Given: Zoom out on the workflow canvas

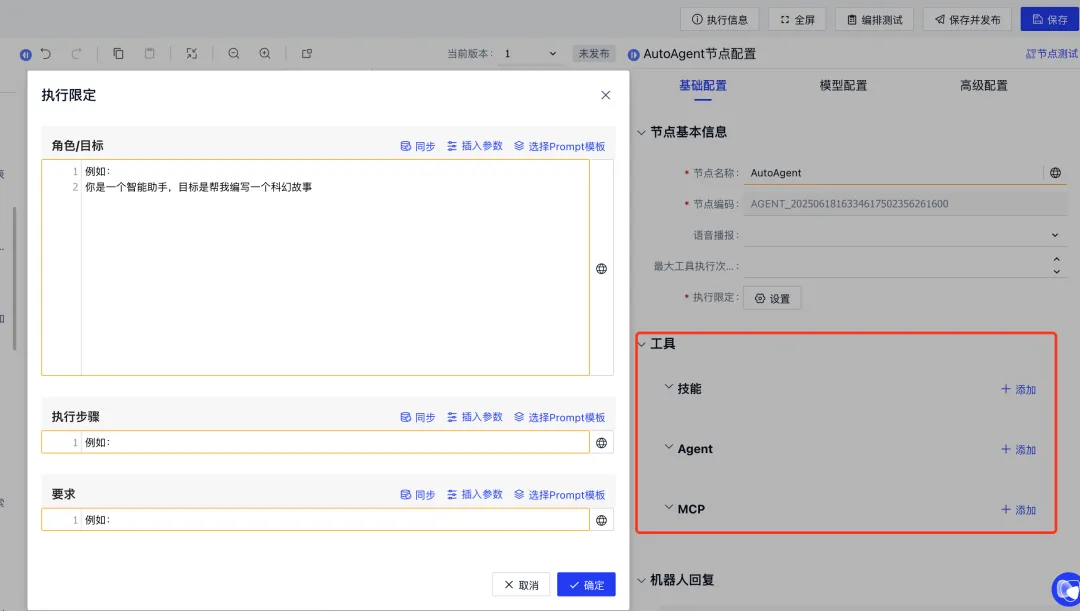Looking at the screenshot, I should point(234,53).
